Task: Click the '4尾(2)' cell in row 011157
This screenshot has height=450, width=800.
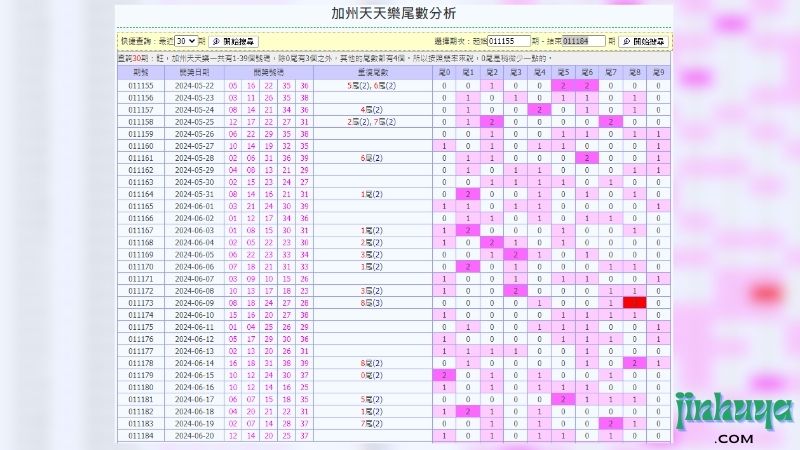Action: click(372, 110)
